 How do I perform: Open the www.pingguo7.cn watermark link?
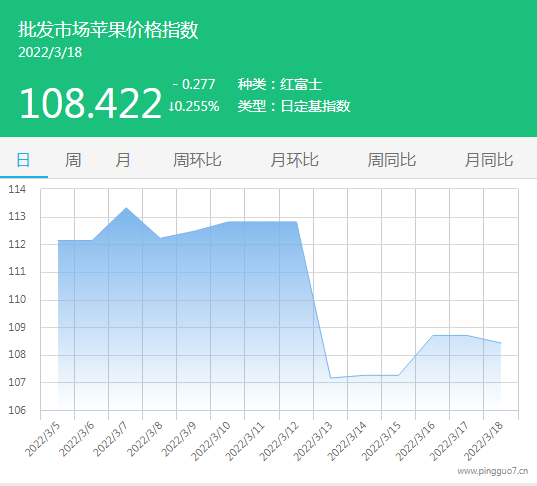point(492,471)
